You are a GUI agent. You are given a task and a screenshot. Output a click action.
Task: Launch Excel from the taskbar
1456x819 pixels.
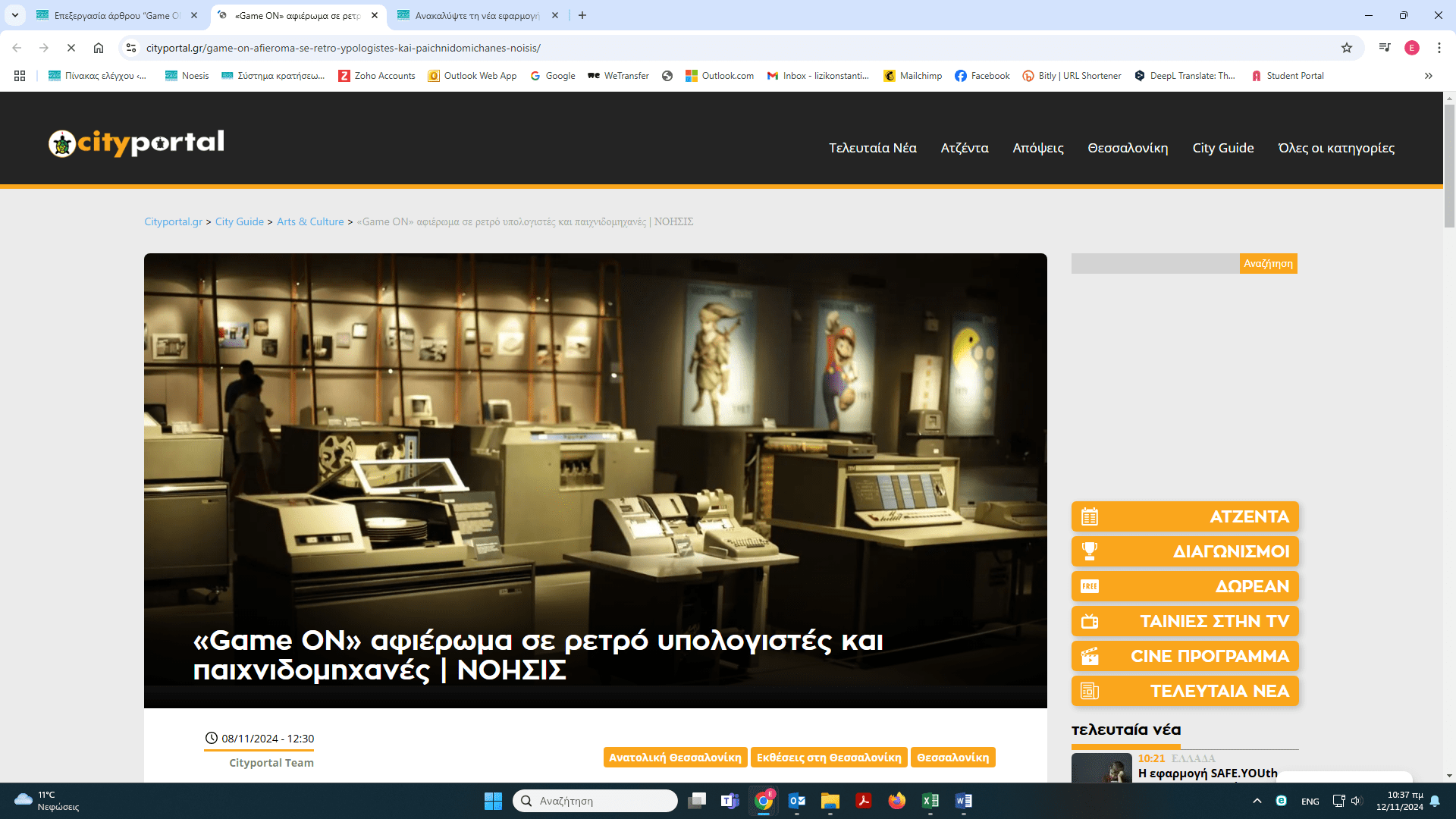(930, 801)
